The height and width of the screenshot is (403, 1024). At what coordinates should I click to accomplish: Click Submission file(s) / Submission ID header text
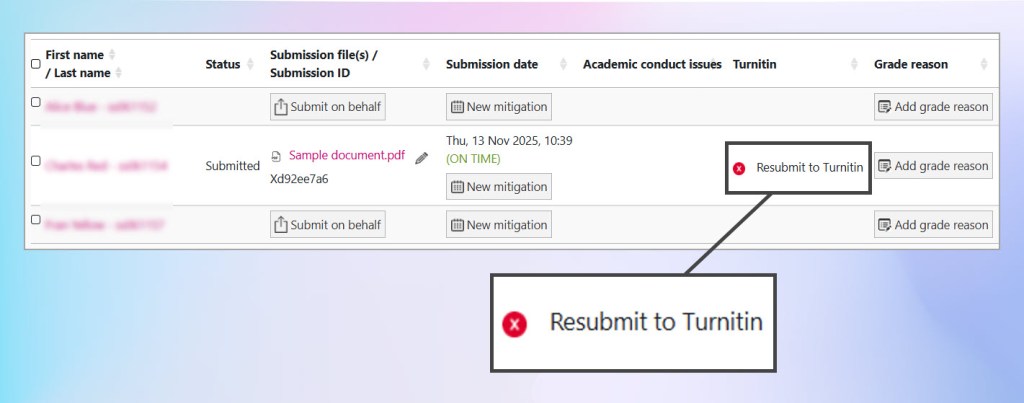324,64
